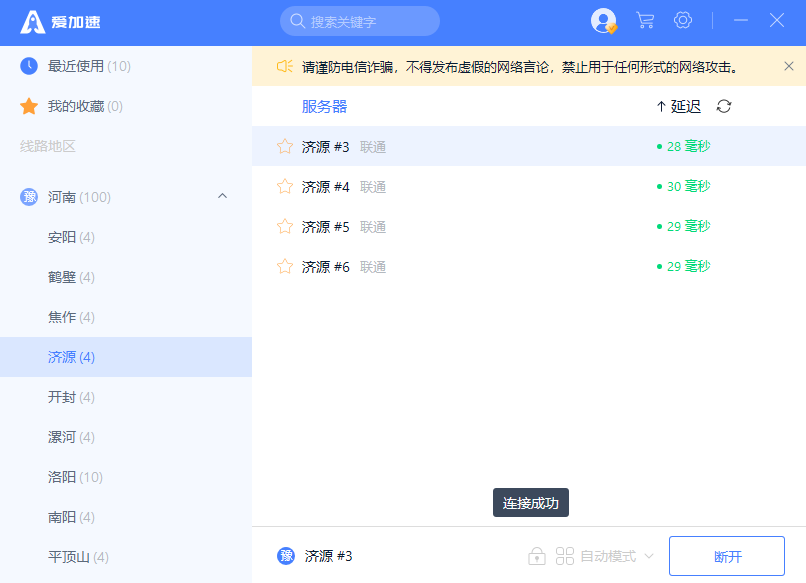Select server 济源 #3 联通

click(x=529, y=147)
